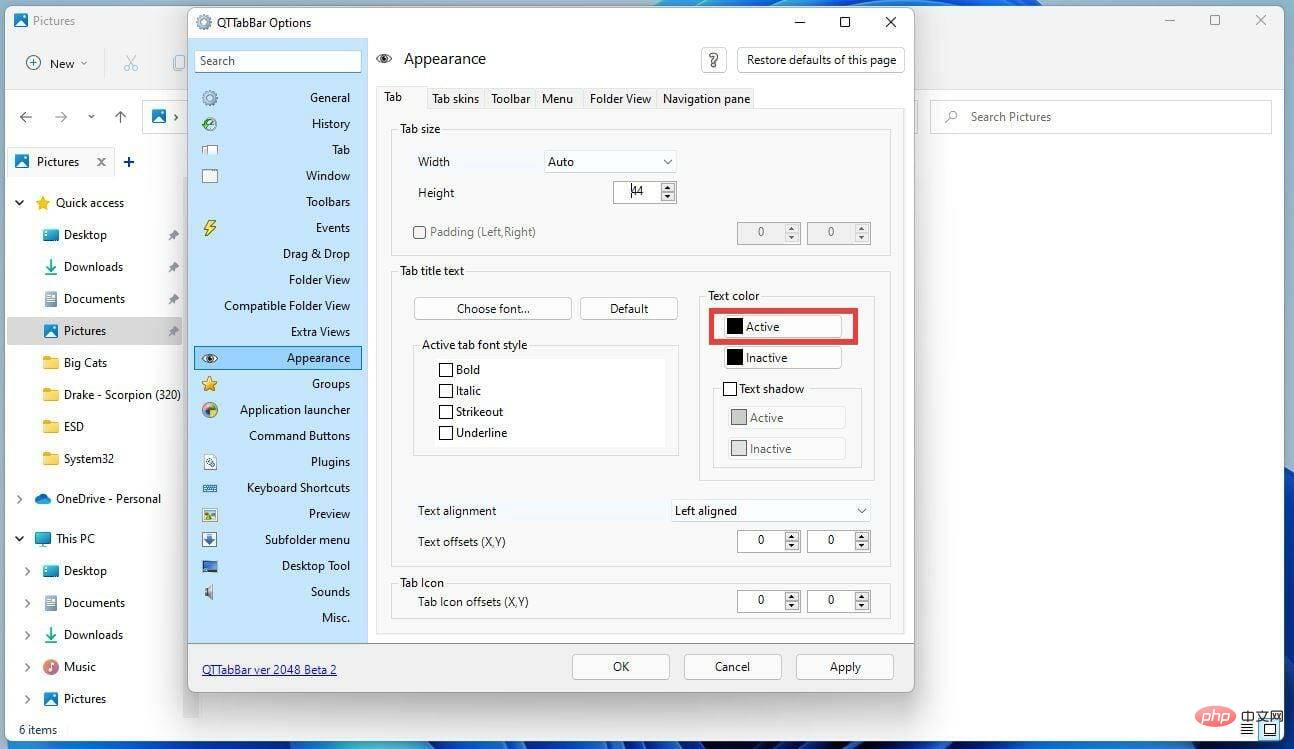Toggle the Padding (Left,Right) checkbox
Image resolution: width=1294 pixels, height=749 pixels.
[x=420, y=232]
